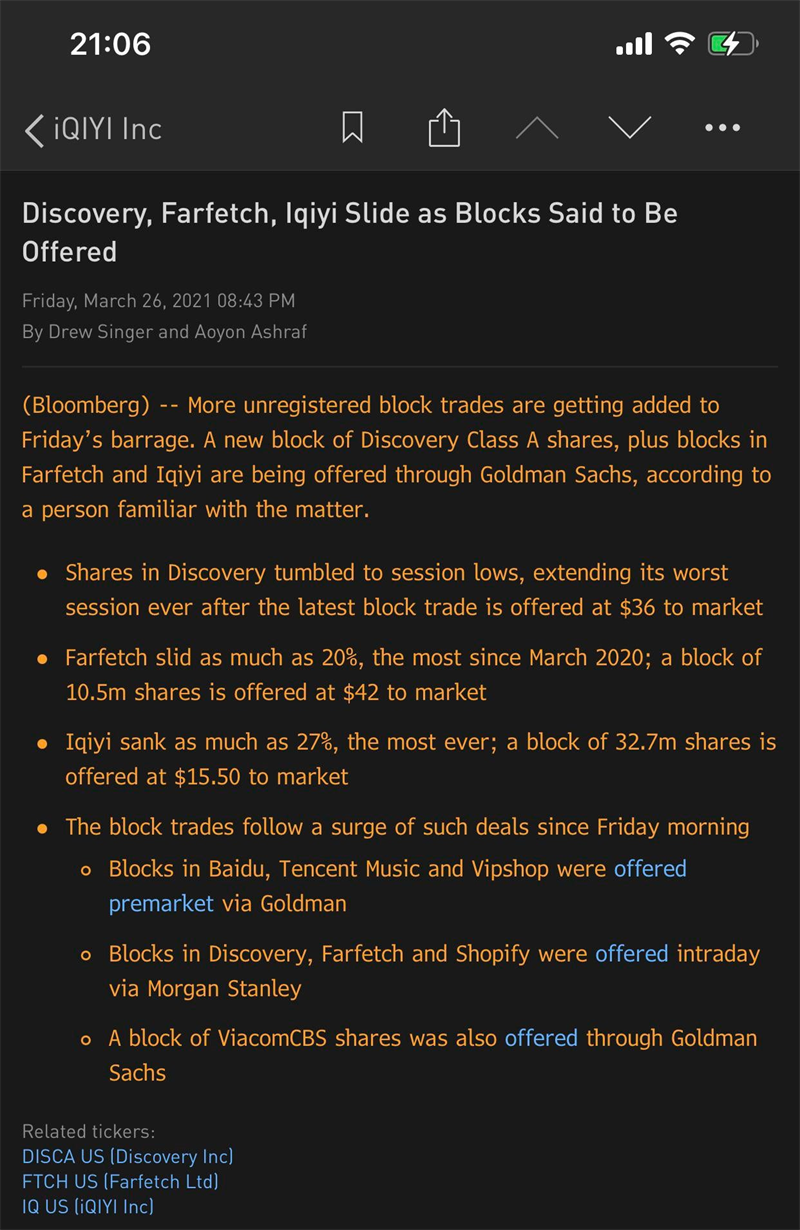Image resolution: width=800 pixels, height=1230 pixels.
Task: Tap the article headline text
Action: [349, 232]
